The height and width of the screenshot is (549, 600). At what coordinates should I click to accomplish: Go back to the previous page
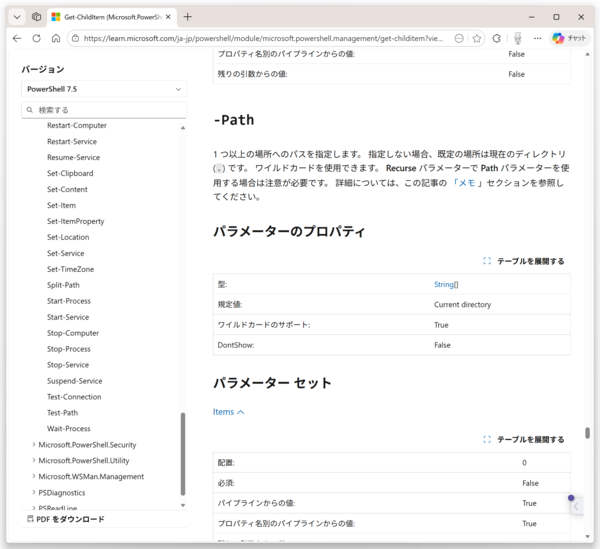[x=17, y=38]
